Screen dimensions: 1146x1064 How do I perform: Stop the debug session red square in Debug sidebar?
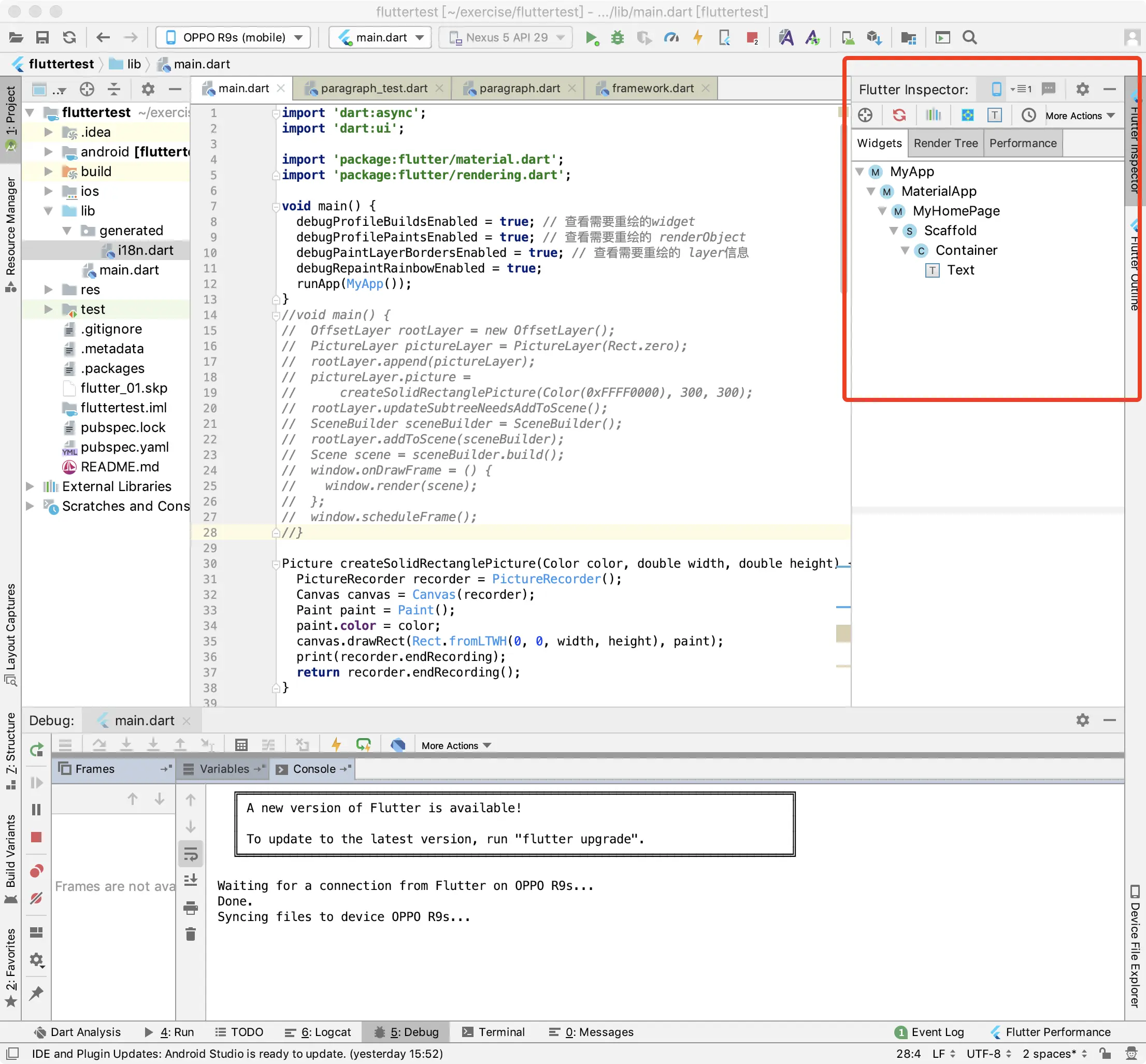36,837
